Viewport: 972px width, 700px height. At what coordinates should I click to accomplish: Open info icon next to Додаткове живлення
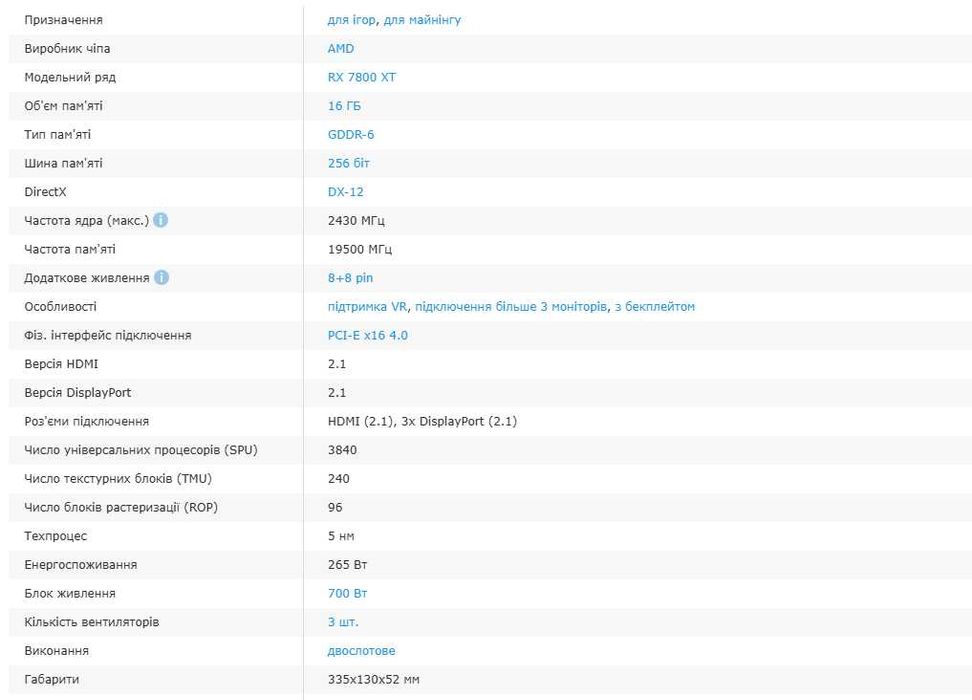pos(161,278)
